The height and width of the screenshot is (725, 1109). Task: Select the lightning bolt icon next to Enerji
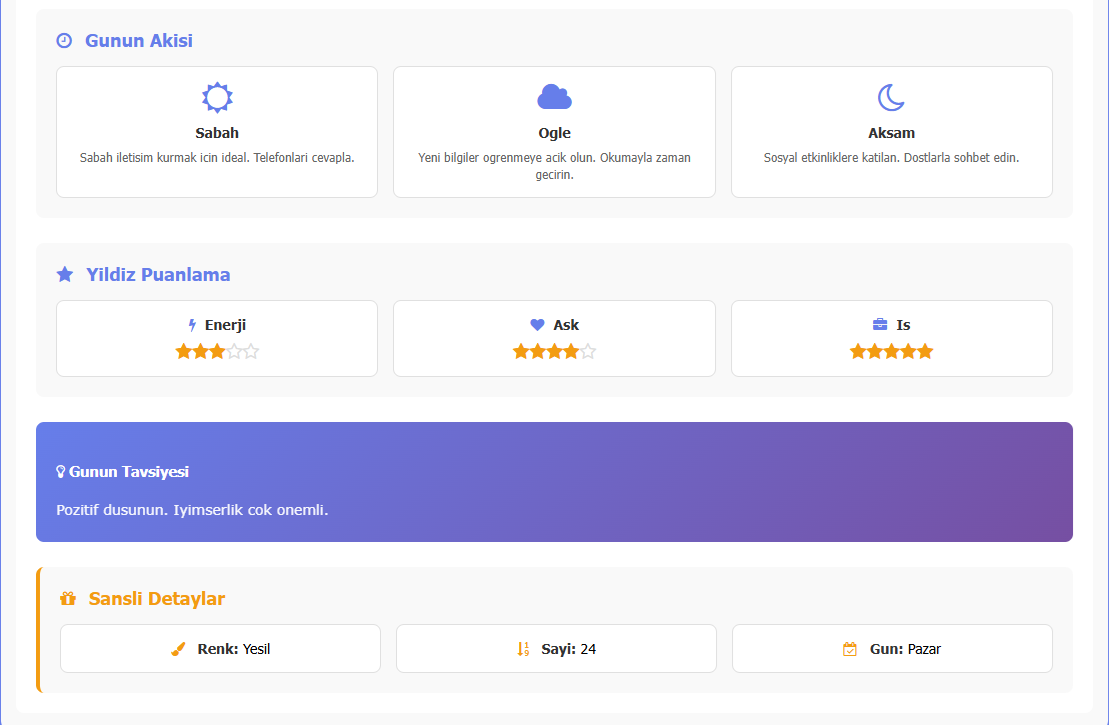pyautogui.click(x=192, y=323)
